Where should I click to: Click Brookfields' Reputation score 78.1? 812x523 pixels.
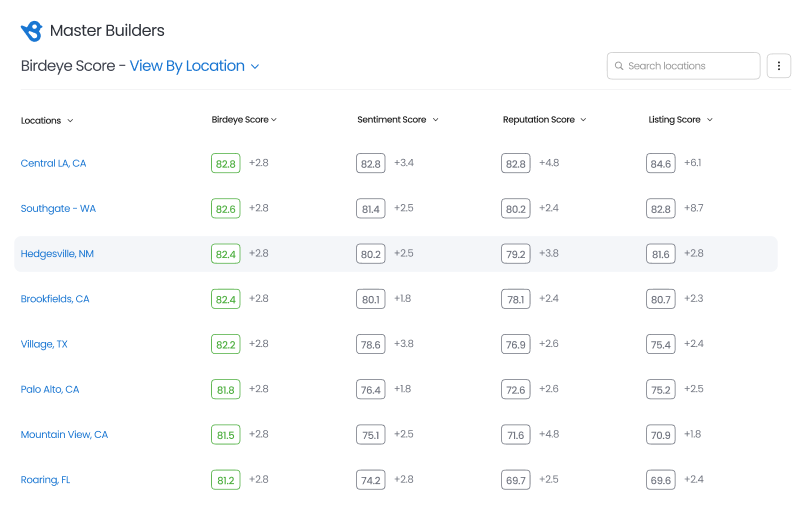[x=516, y=299]
